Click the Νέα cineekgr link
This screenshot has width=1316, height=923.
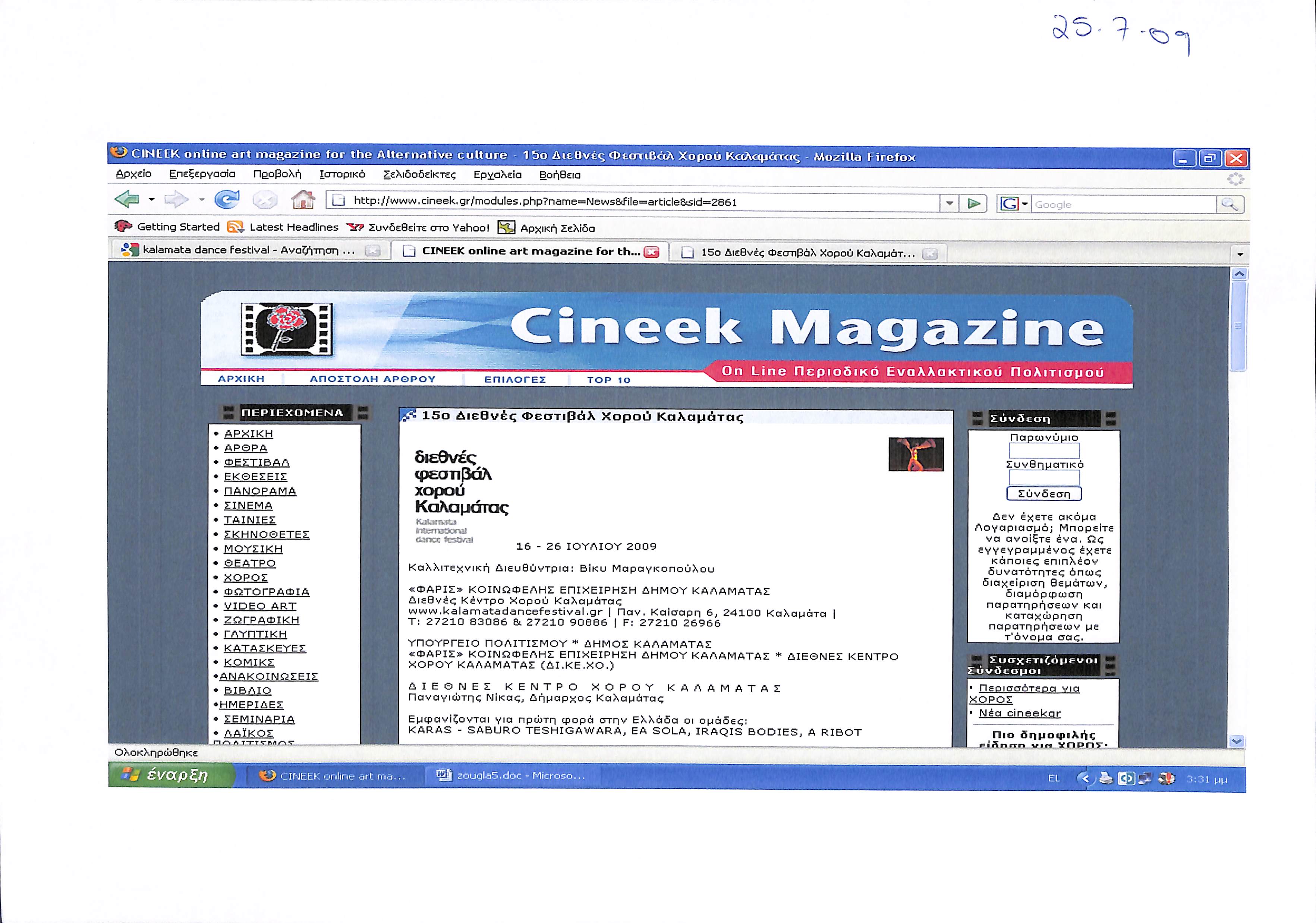click(x=1020, y=713)
